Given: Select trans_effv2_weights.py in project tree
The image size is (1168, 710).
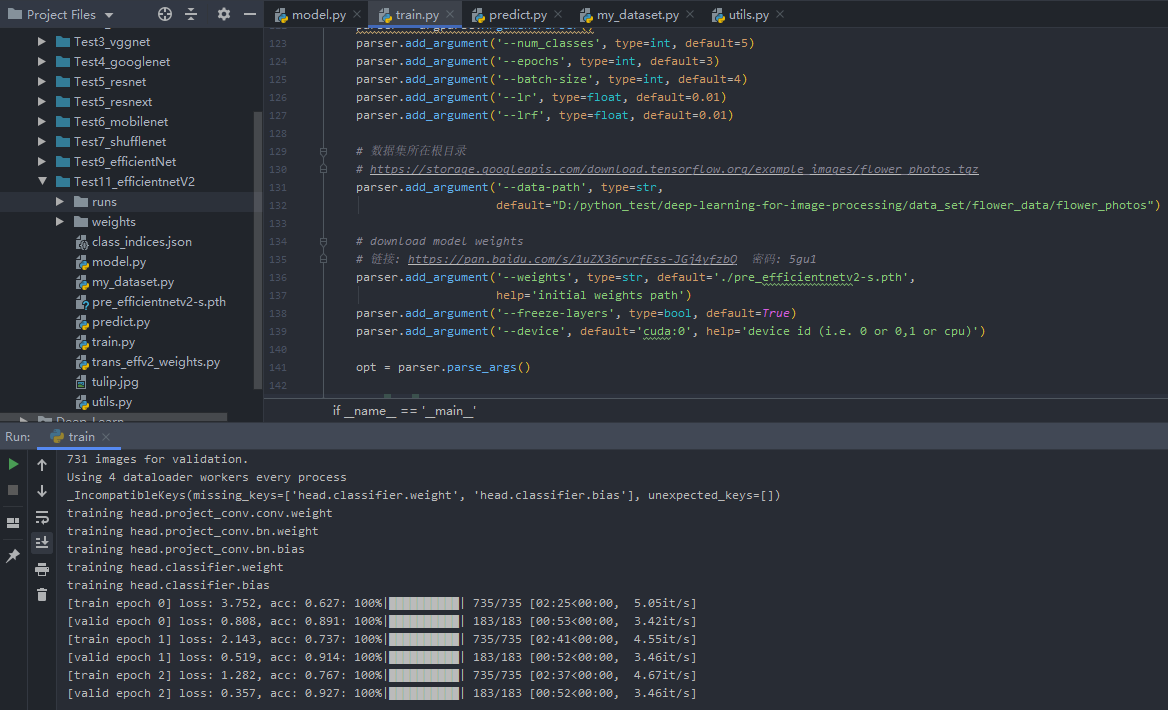Looking at the screenshot, I should 155,362.
